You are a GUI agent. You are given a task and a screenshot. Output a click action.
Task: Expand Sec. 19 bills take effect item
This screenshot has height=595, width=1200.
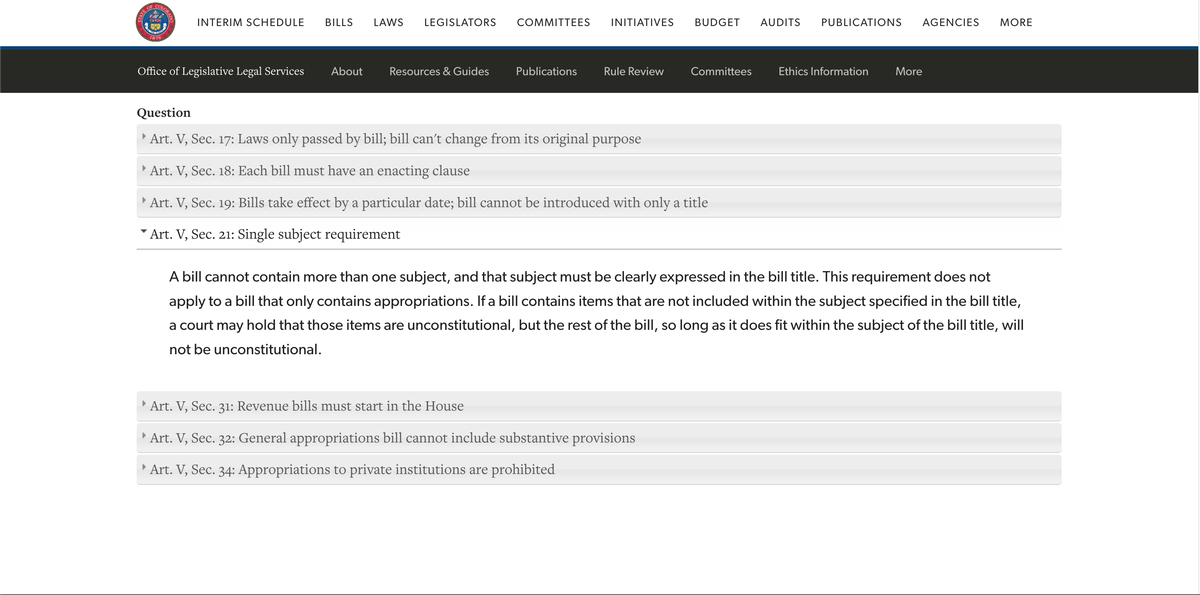click(x=428, y=203)
